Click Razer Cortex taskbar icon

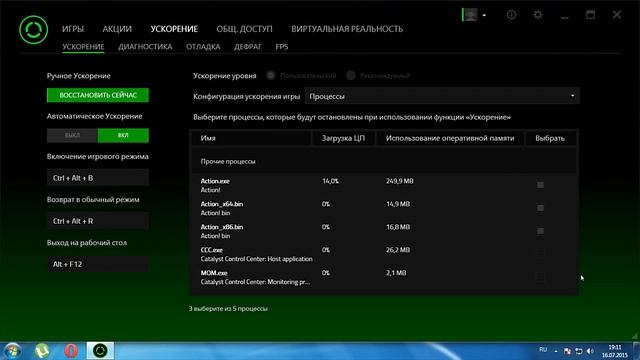click(100, 351)
